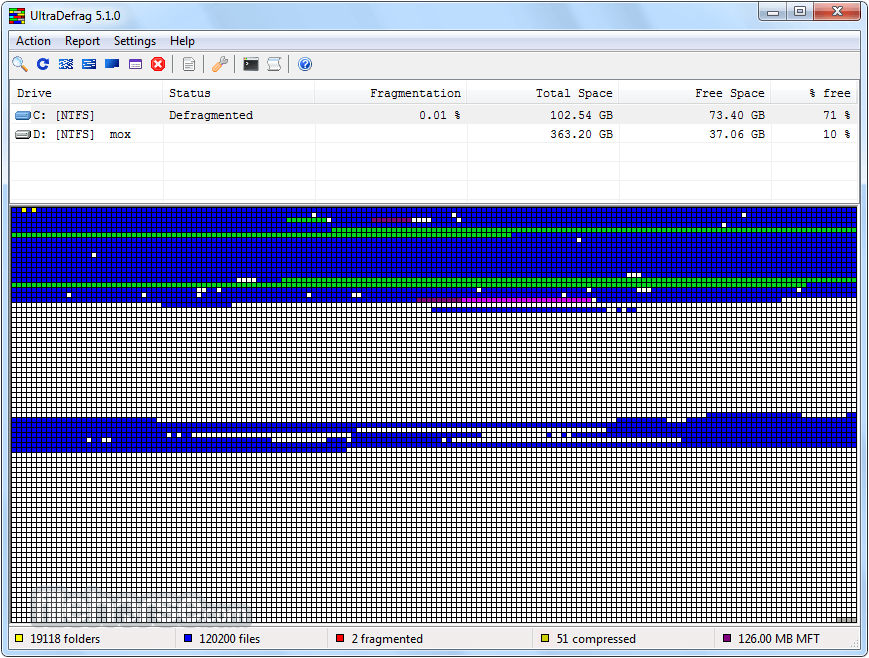Click the Total Space column header
Image resolution: width=869 pixels, height=658 pixels.
click(x=543, y=93)
